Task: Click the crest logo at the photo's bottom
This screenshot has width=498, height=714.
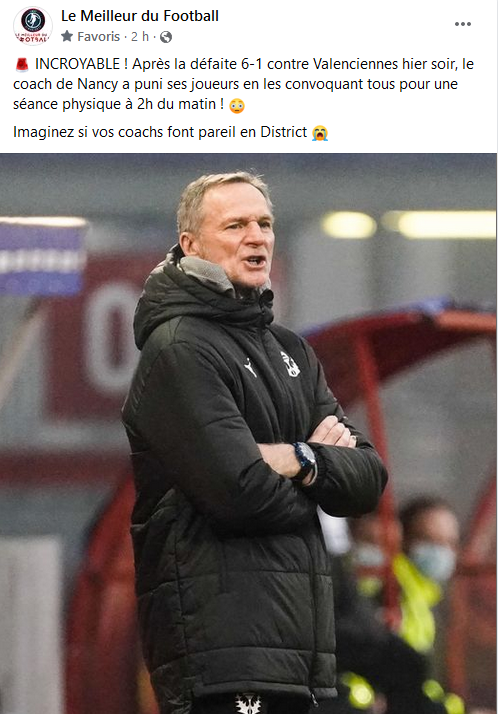Action: point(248,704)
